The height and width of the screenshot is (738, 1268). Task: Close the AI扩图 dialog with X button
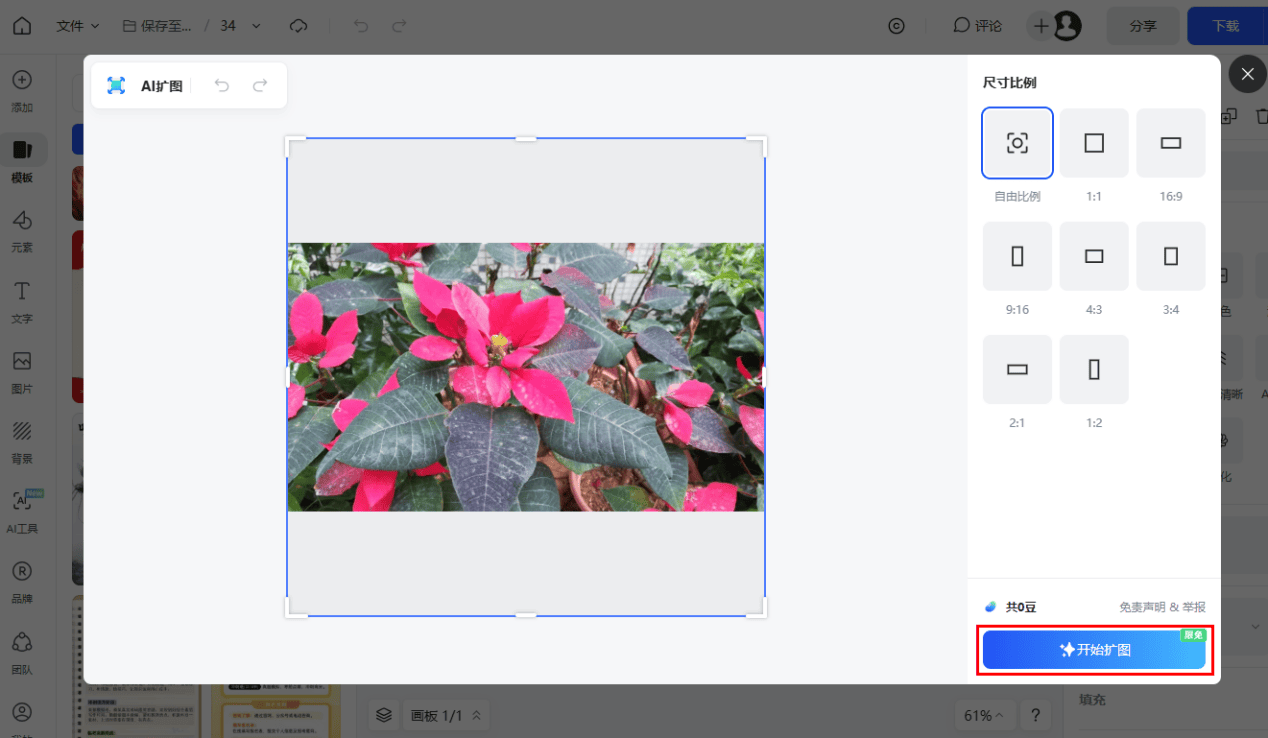(1247, 74)
